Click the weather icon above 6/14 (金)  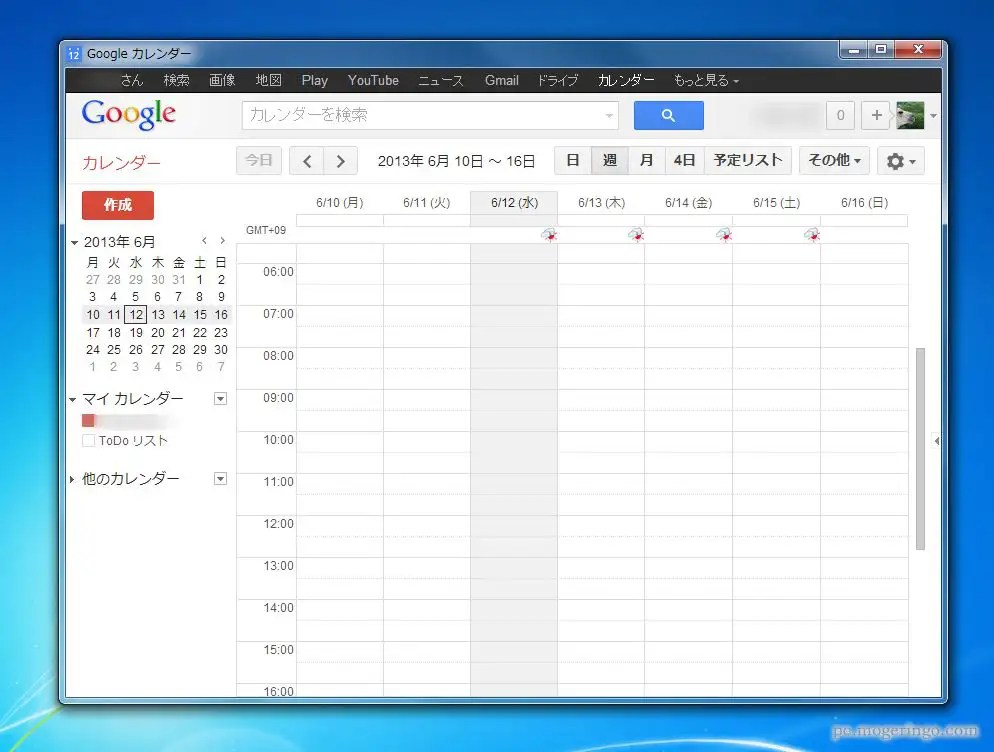point(724,235)
